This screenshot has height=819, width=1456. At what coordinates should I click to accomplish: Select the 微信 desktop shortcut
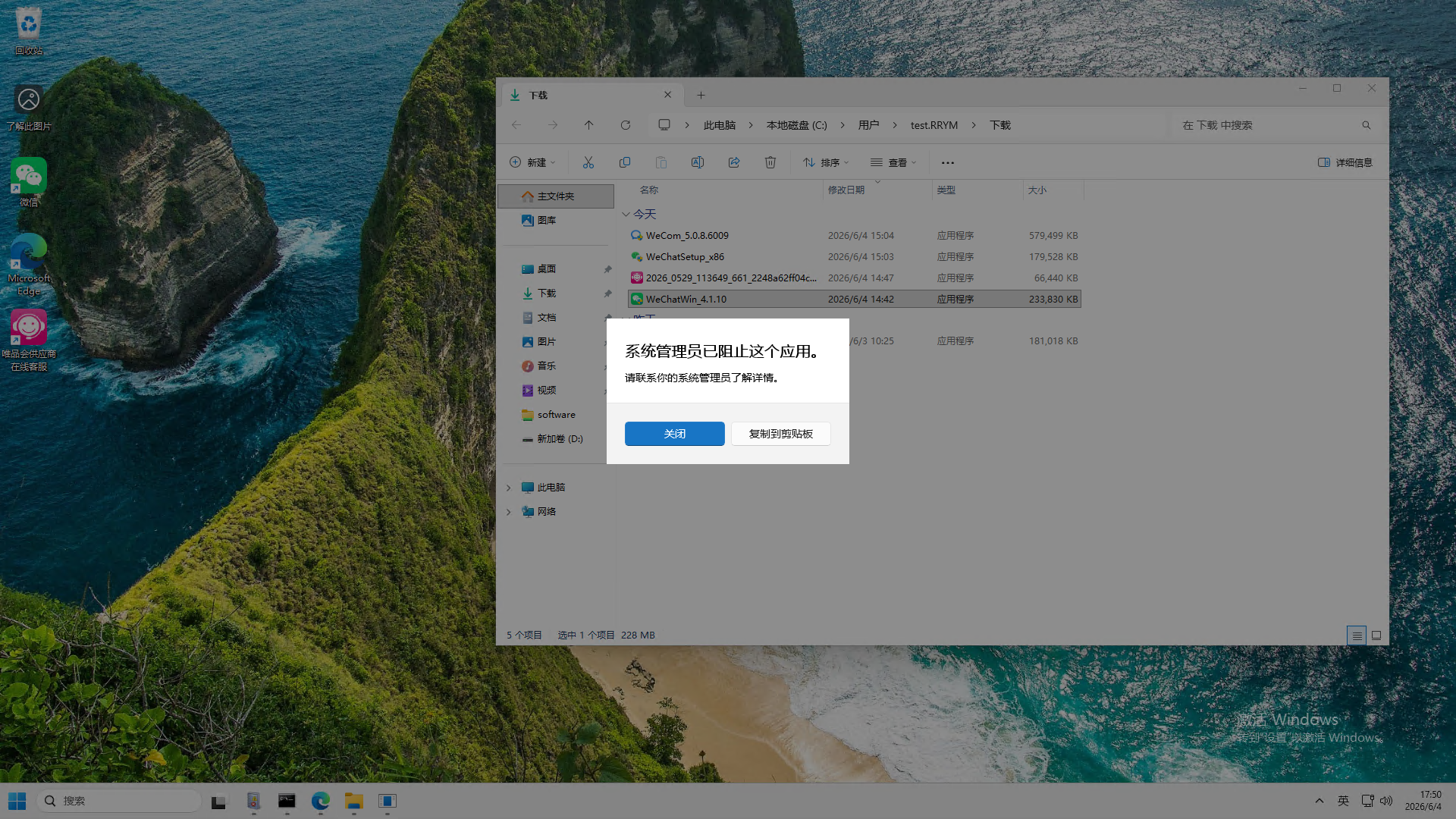coord(29,182)
